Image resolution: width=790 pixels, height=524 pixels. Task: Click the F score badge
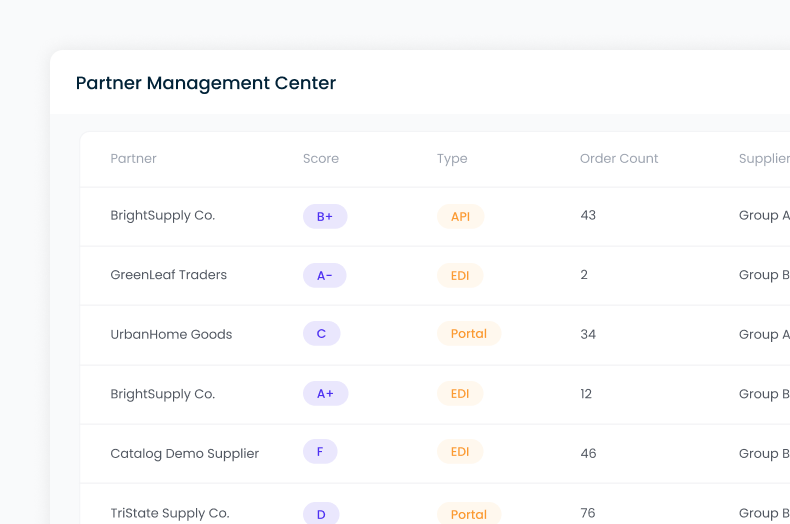[x=320, y=452]
